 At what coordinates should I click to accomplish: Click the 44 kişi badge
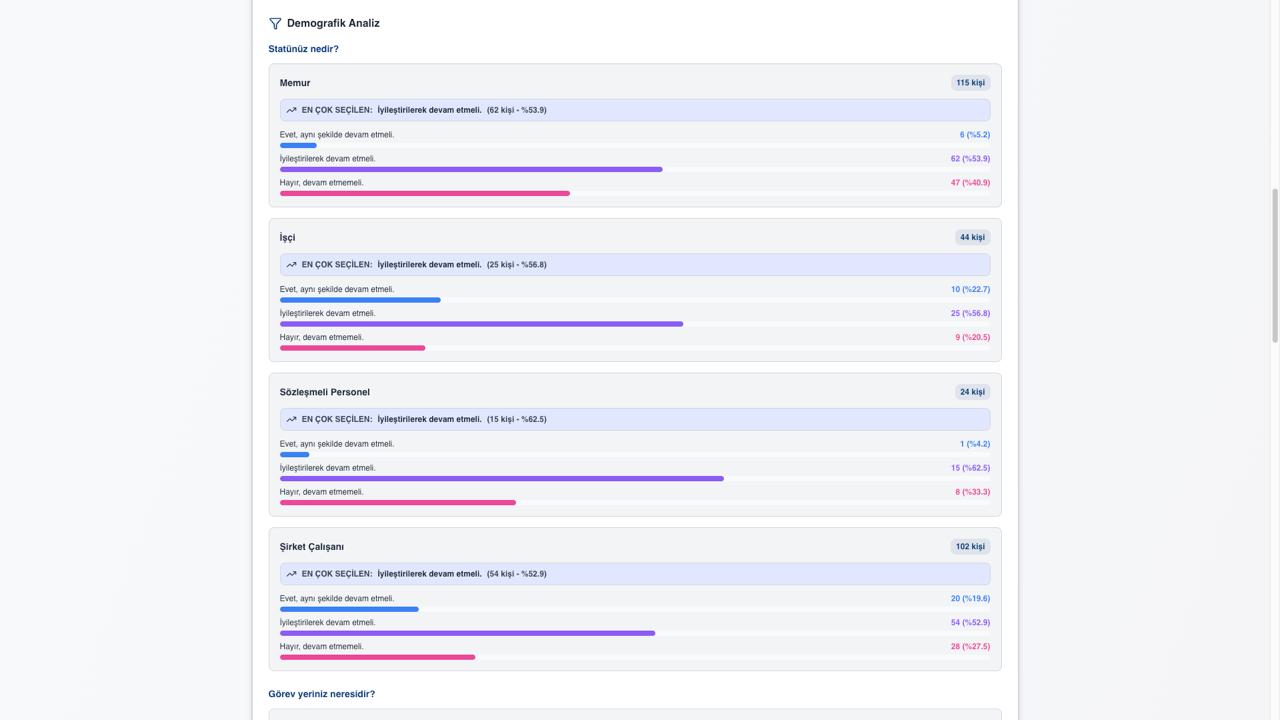click(972, 237)
